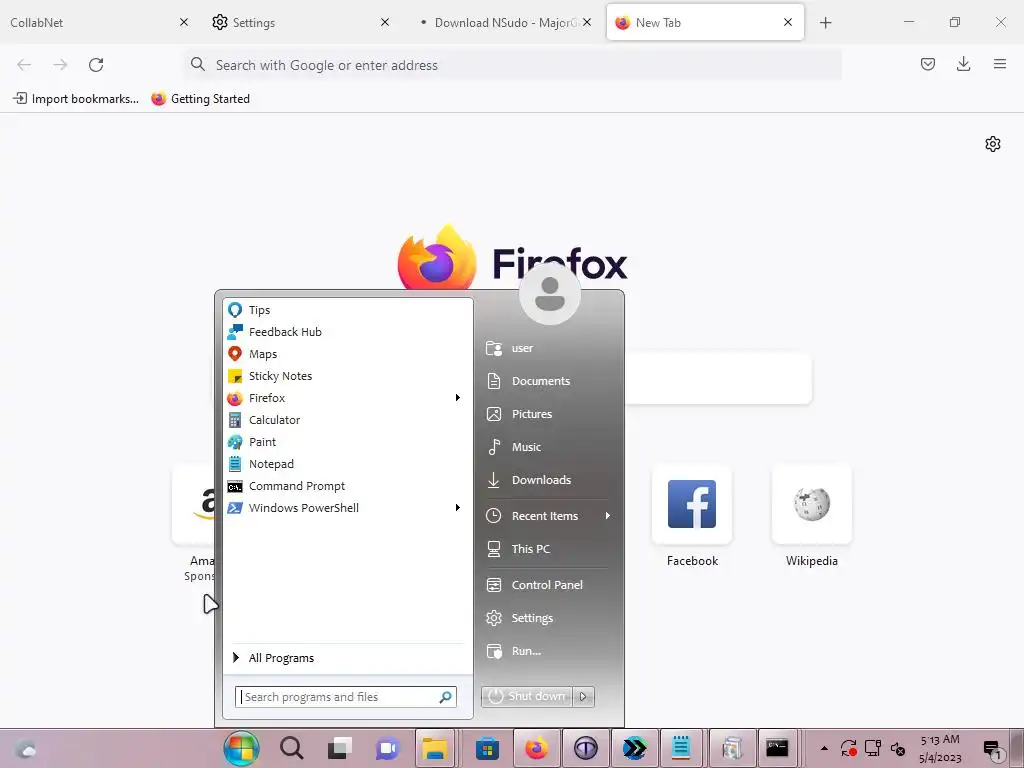Click the Start menu search magnifier icon

445,697
